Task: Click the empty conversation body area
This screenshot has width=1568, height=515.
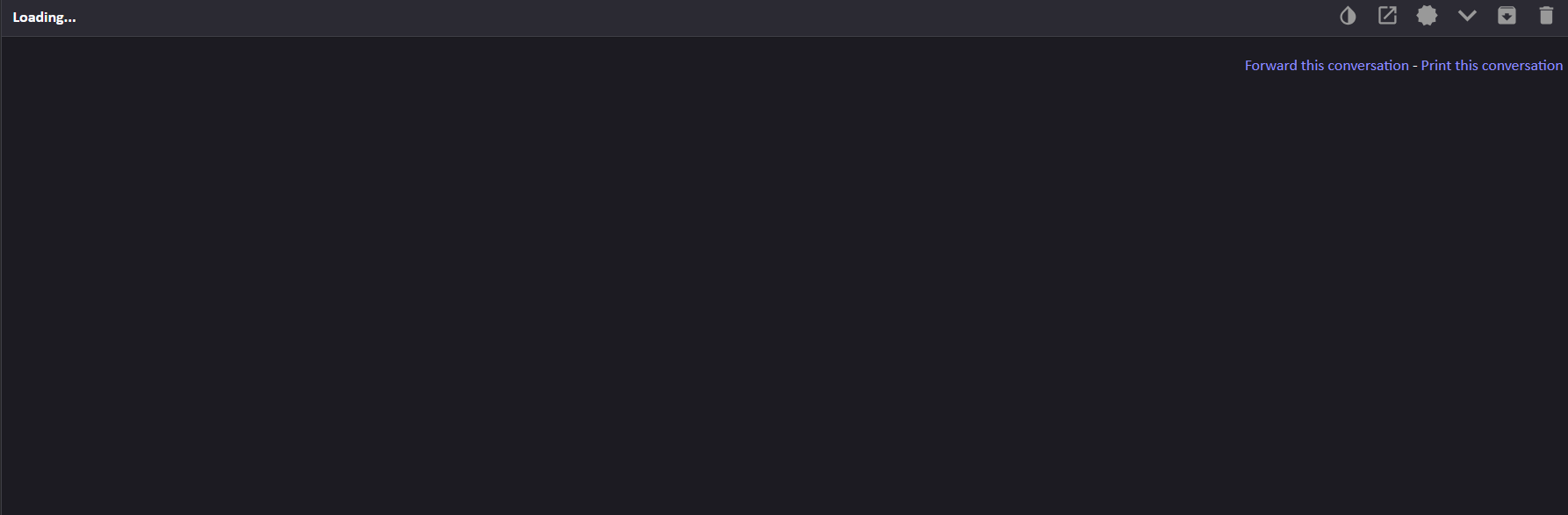Action: 784,290
